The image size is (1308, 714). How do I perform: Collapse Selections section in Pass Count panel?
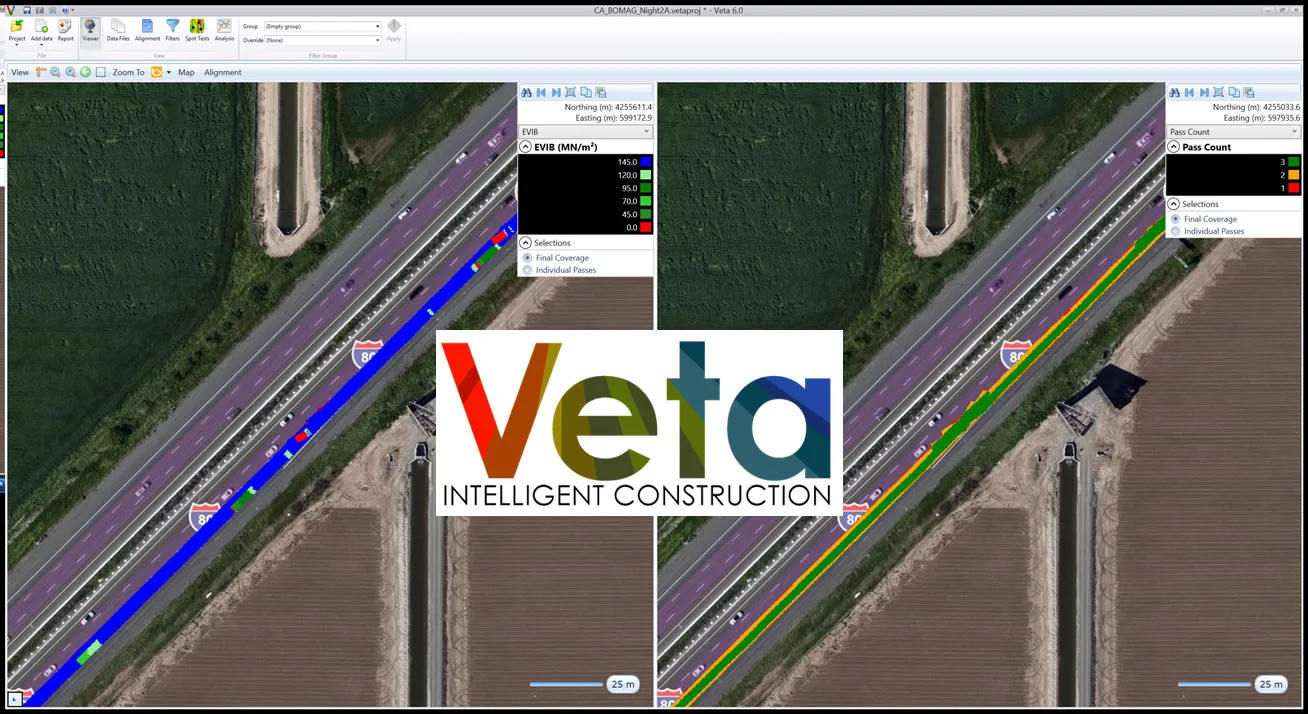point(1174,204)
